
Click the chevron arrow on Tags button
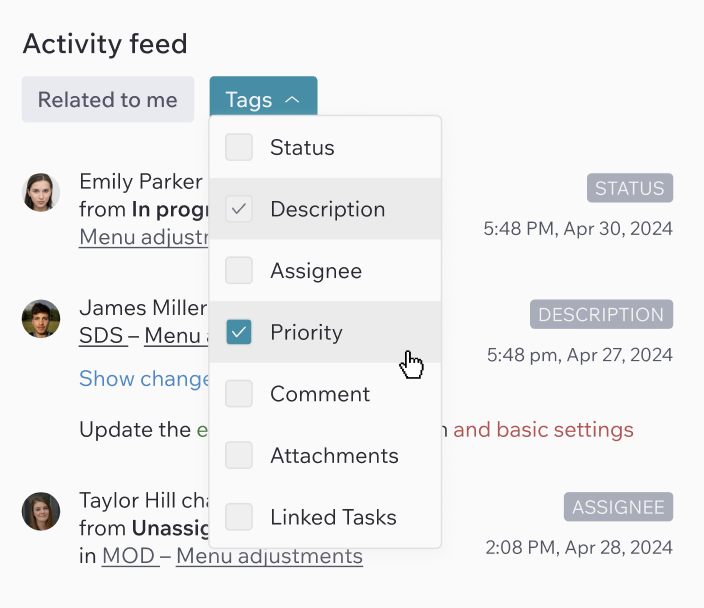point(292,100)
